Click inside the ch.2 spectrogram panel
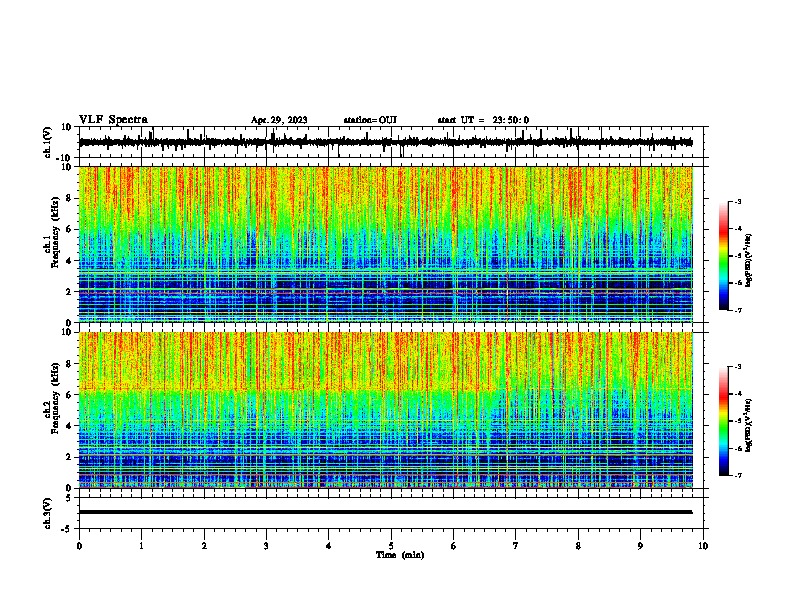The image size is (792, 612). tap(386, 410)
